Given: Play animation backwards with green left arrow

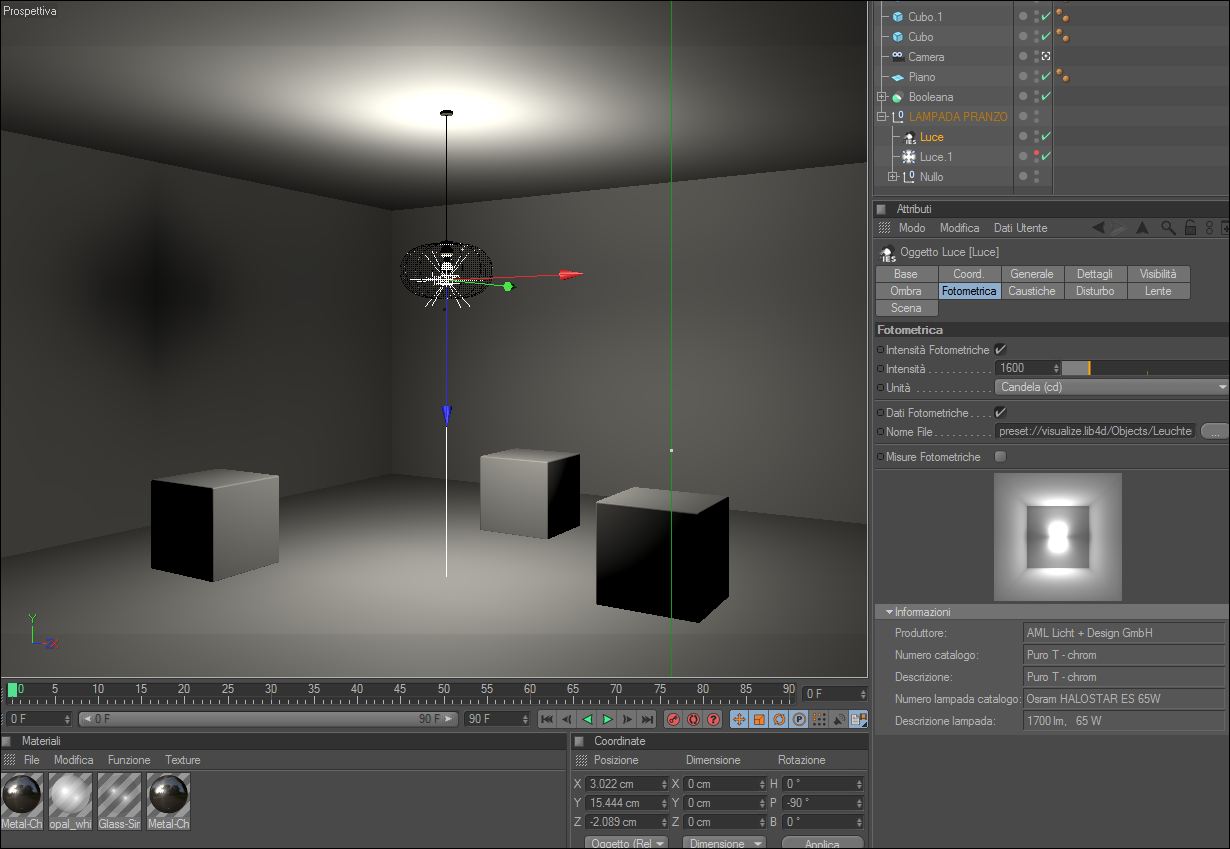Looking at the screenshot, I should coord(587,719).
